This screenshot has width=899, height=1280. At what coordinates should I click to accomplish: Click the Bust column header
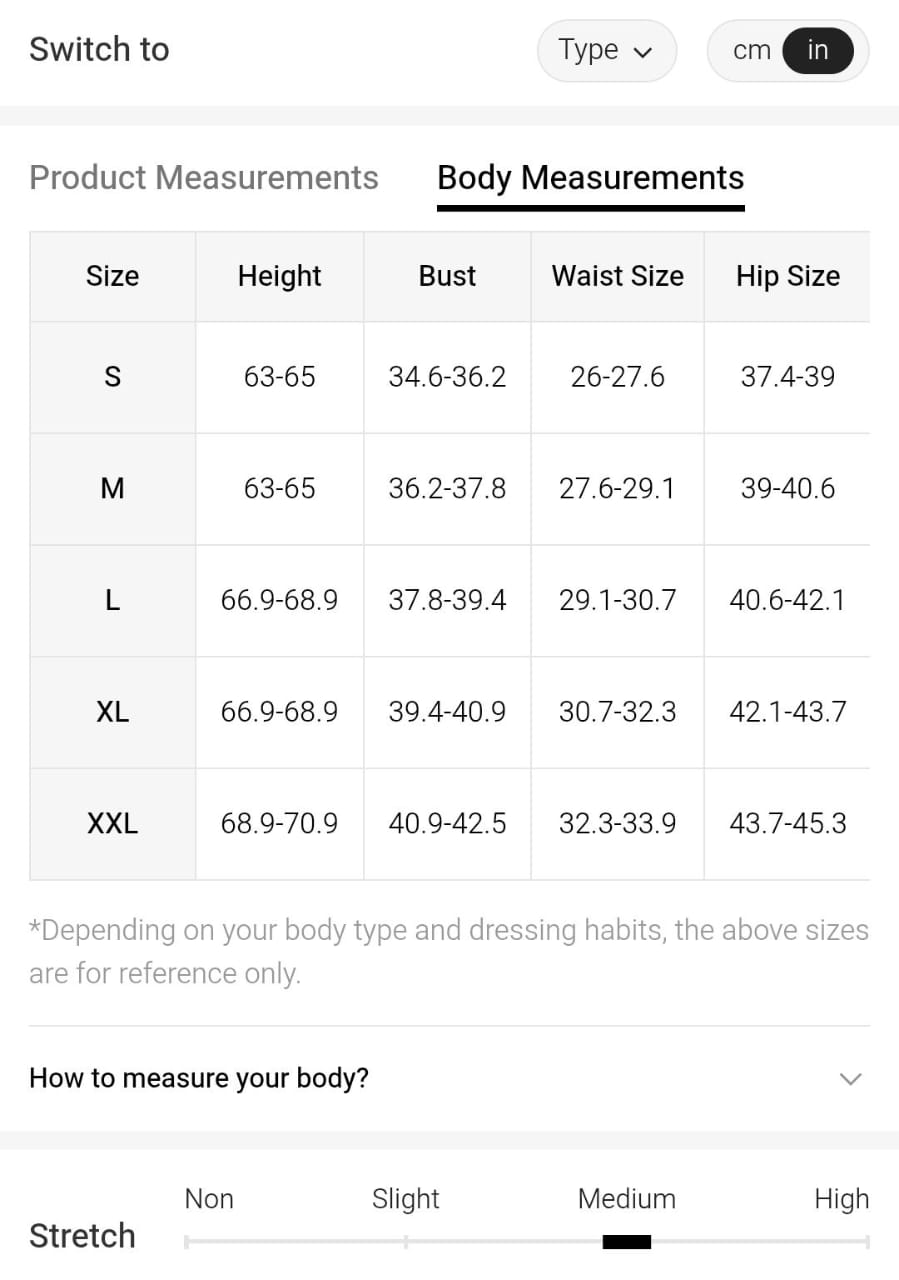447,276
